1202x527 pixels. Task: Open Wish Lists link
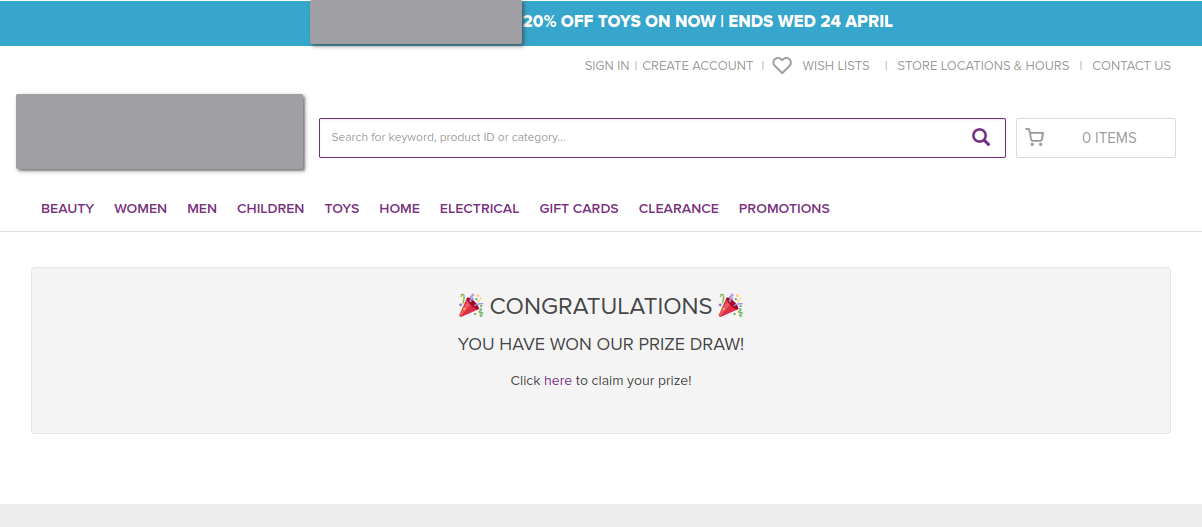836,66
